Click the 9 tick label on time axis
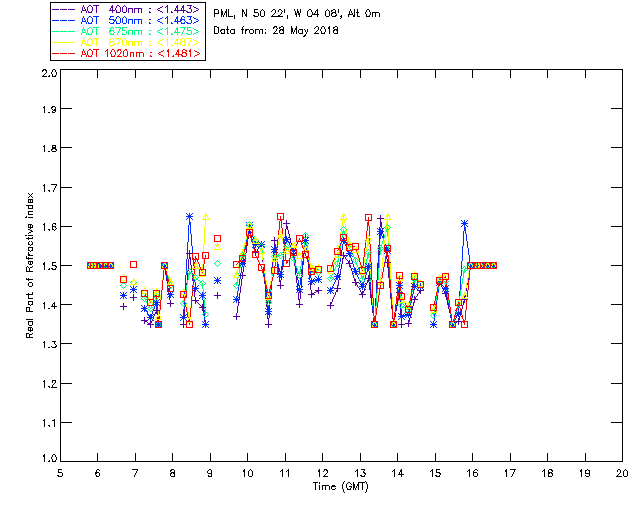Image resolution: width=640 pixels, height=512 pixels. [x=210, y=472]
